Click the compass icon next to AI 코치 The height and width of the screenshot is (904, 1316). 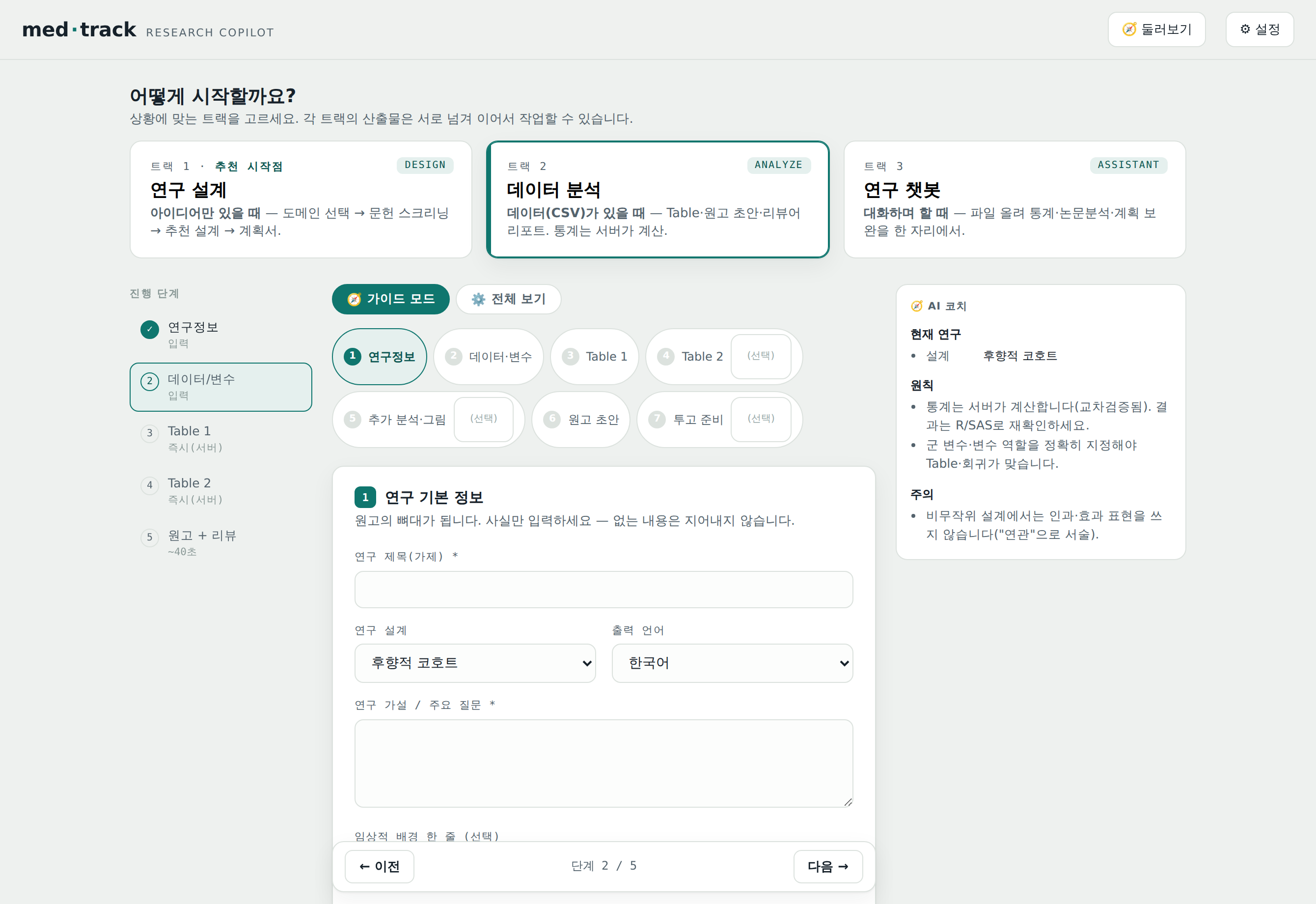917,306
